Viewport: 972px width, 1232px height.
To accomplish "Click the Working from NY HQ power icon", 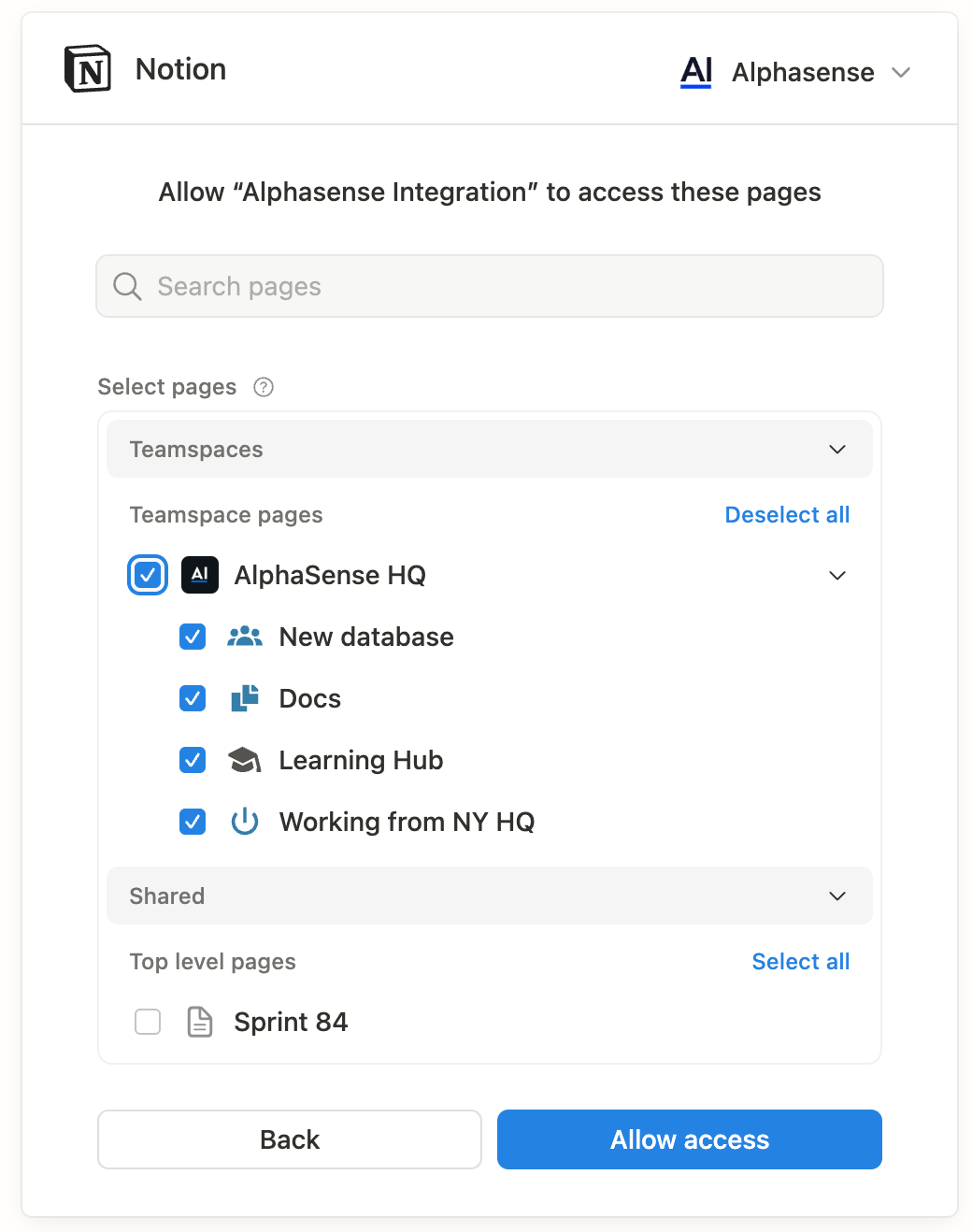I will 245,822.
